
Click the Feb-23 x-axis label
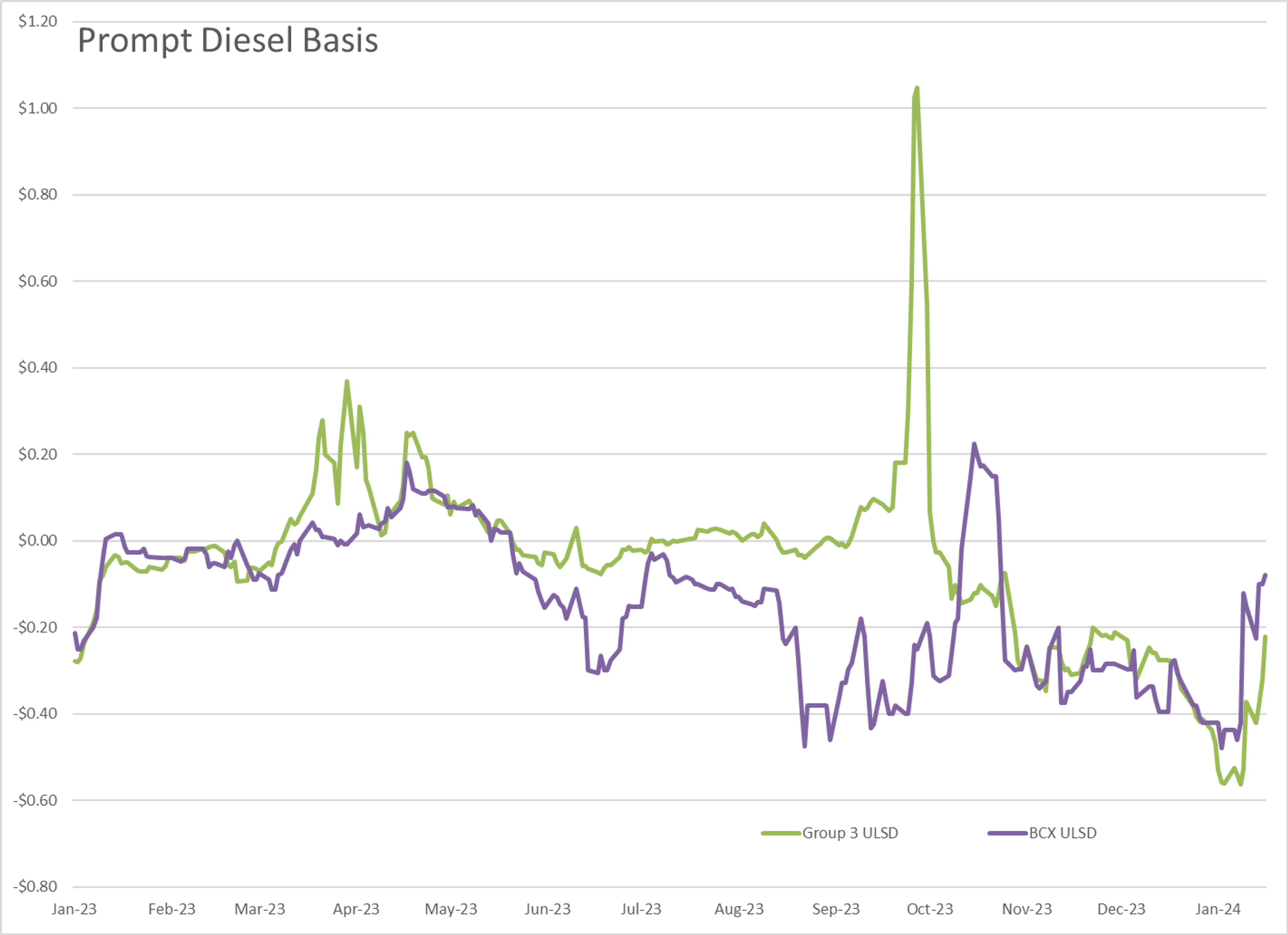click(171, 909)
